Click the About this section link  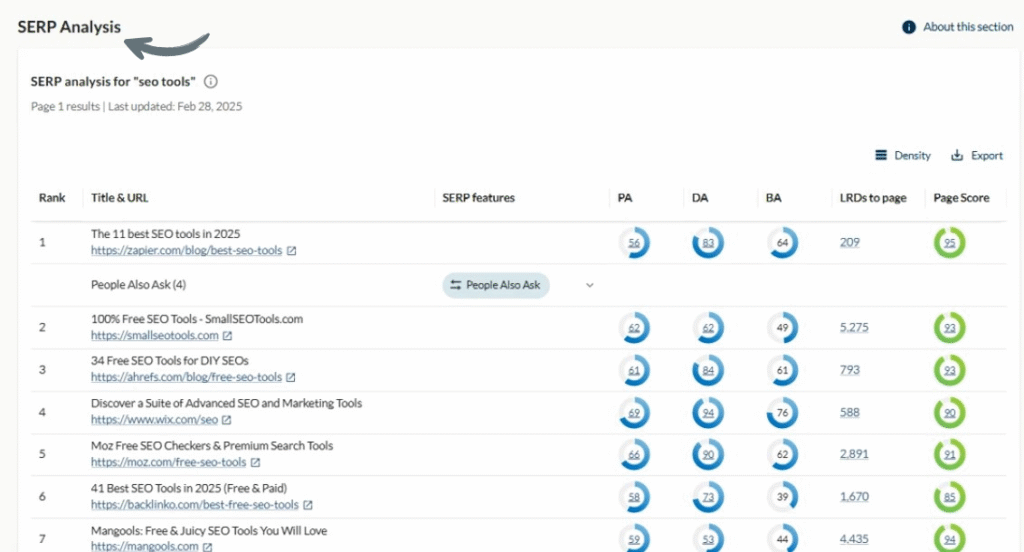coord(968,27)
